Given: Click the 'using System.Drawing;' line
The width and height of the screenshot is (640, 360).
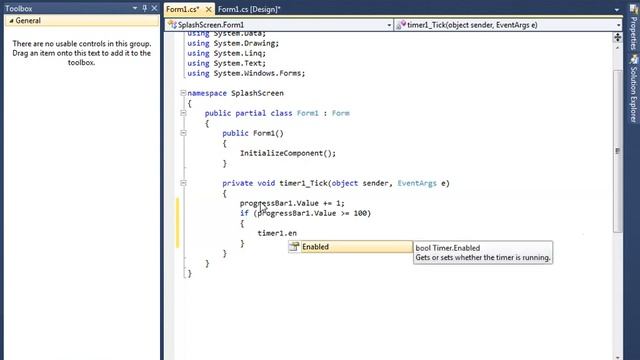Looking at the screenshot, I should pyautogui.click(x=233, y=43).
